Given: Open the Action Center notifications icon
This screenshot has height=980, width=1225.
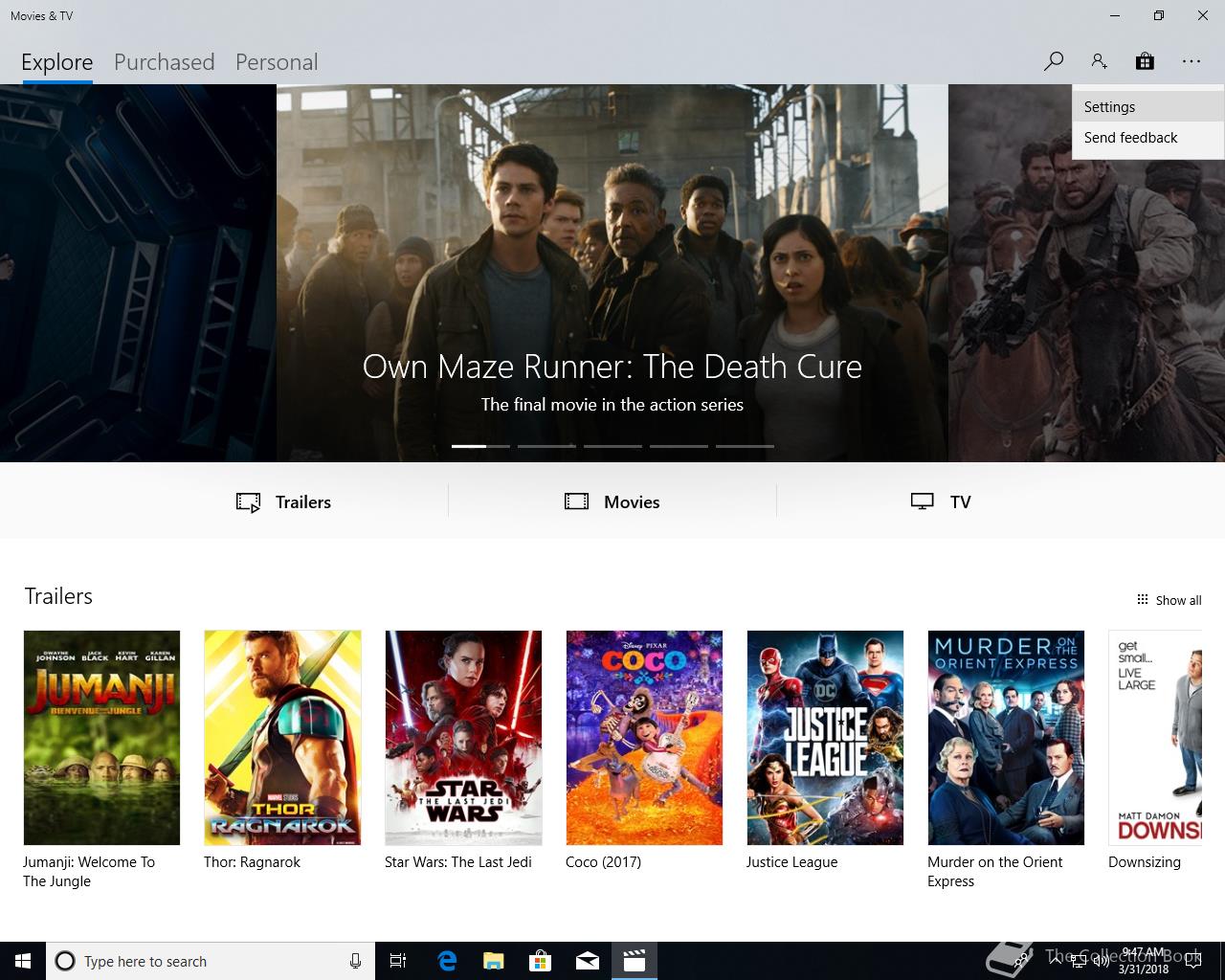Looking at the screenshot, I should pos(1192,961).
